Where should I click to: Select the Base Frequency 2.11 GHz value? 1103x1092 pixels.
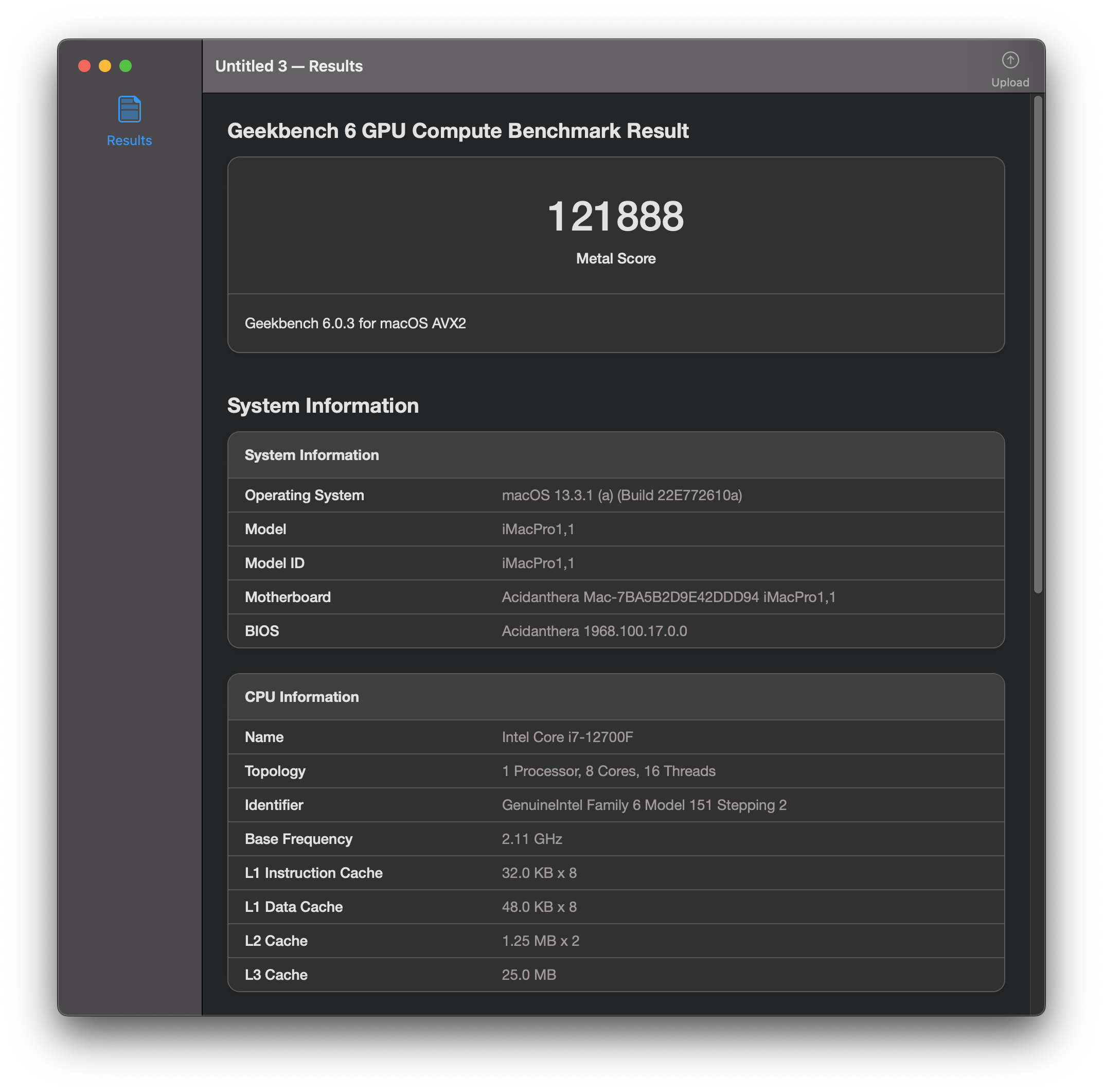(531, 838)
